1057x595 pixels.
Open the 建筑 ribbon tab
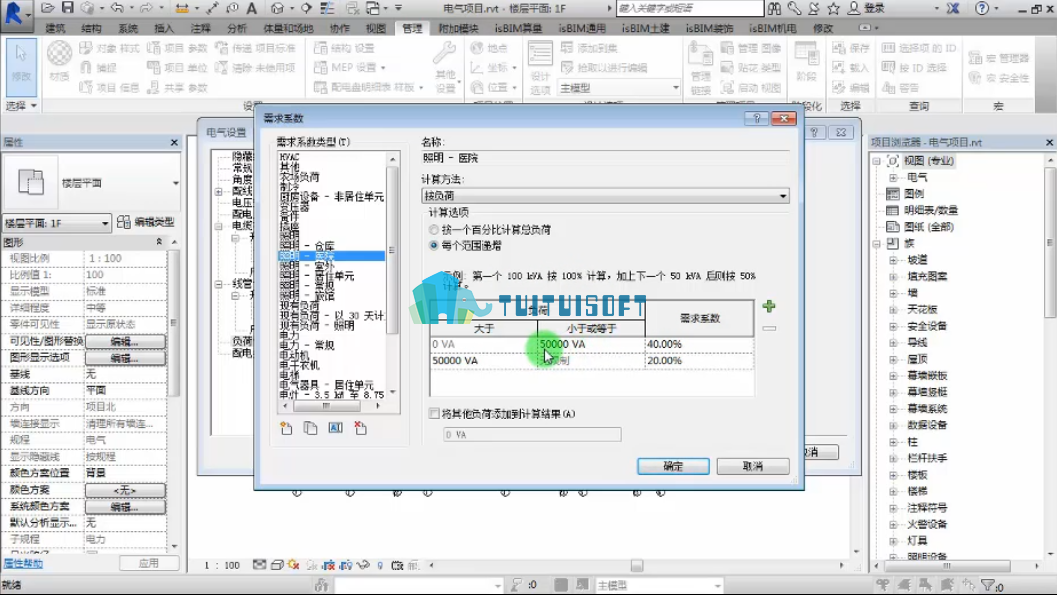point(55,28)
